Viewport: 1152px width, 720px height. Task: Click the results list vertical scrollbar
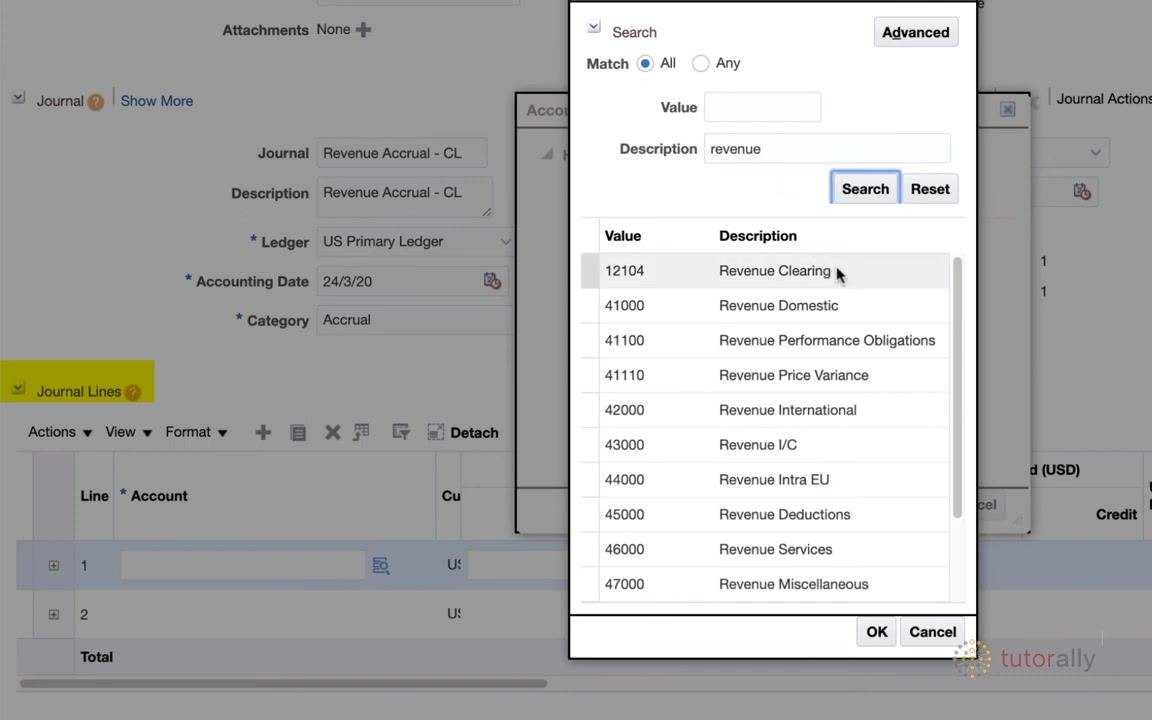957,387
